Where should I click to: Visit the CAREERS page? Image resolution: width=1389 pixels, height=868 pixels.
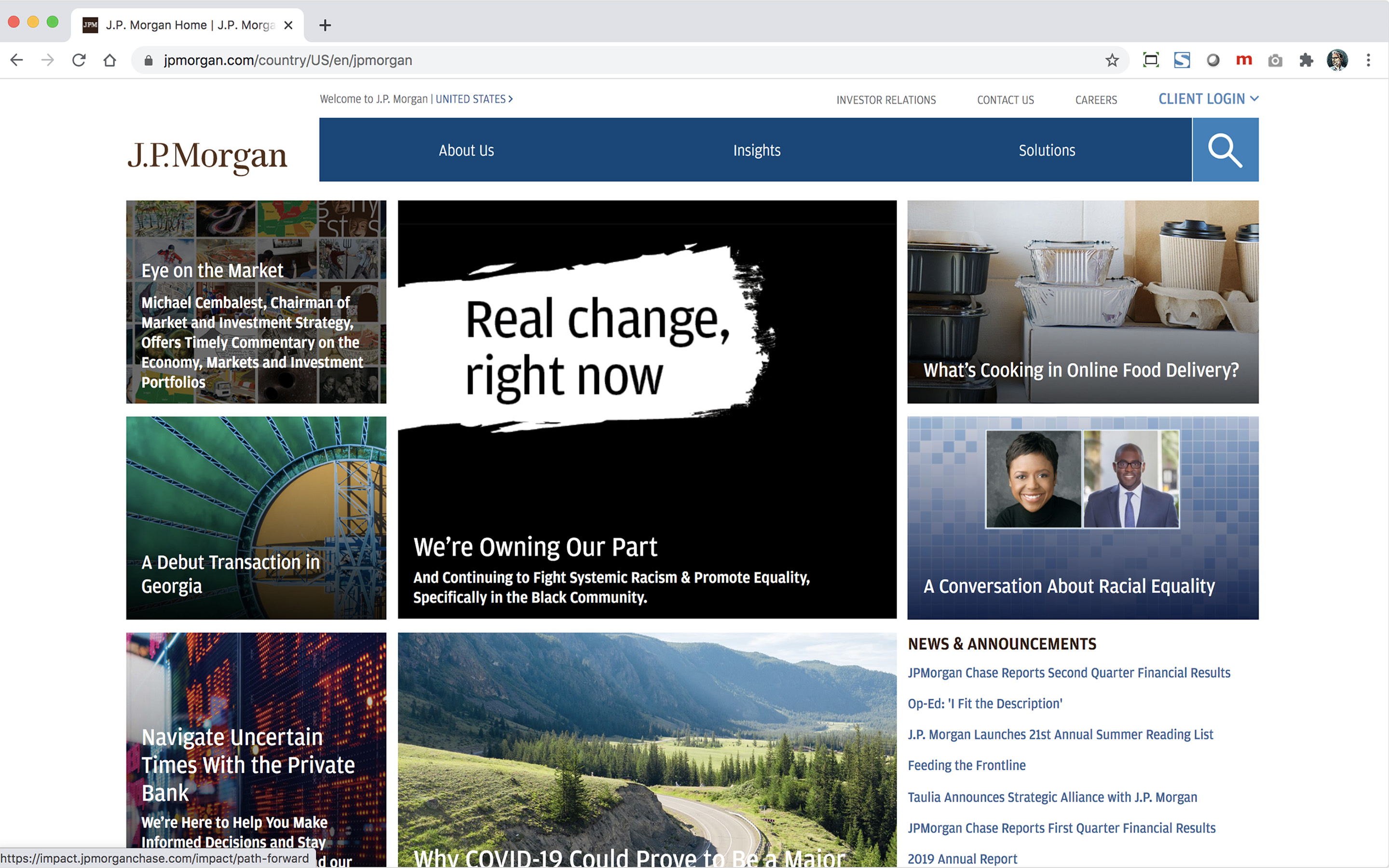(1096, 100)
